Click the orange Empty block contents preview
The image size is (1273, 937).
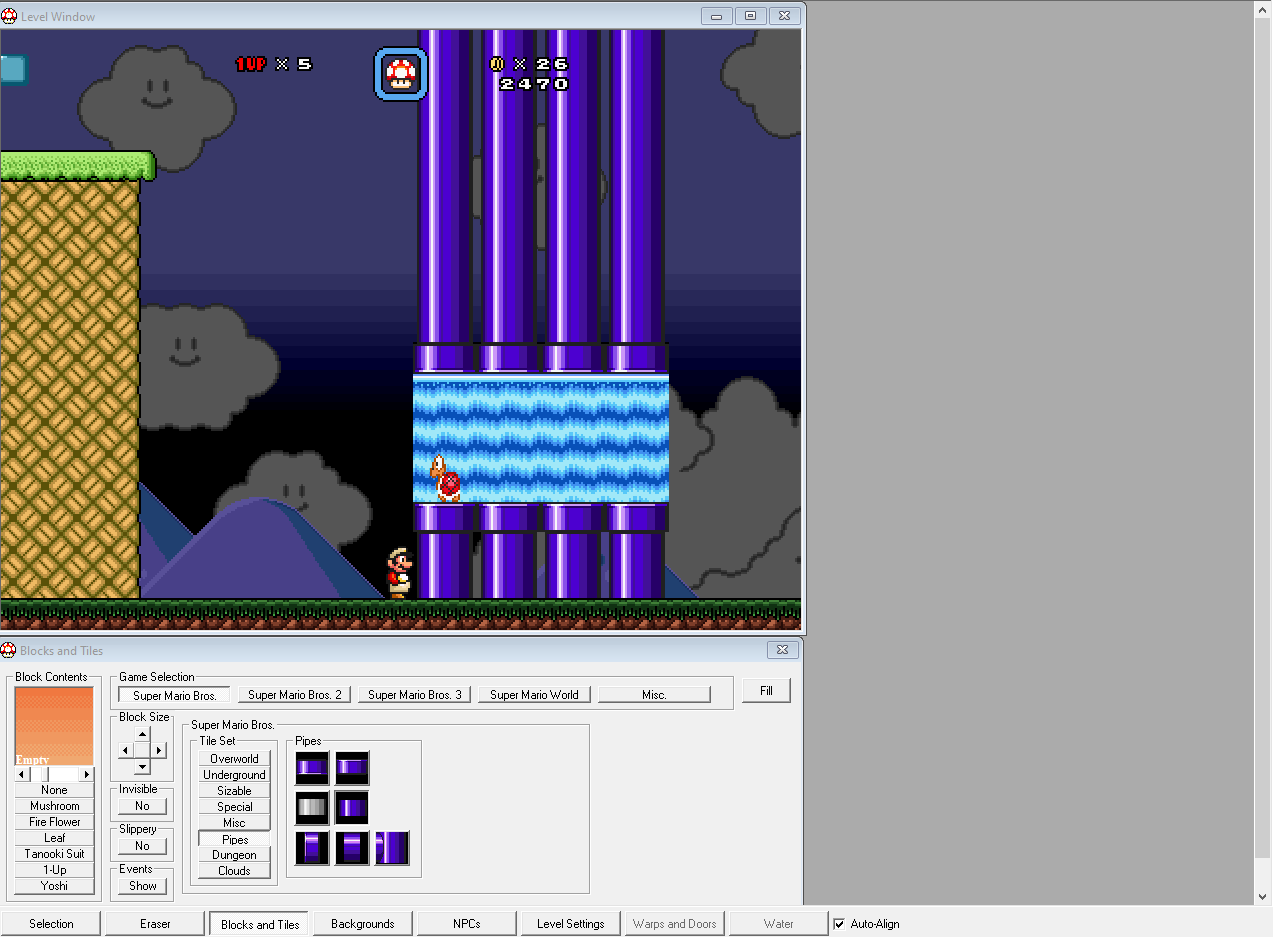tap(54, 726)
